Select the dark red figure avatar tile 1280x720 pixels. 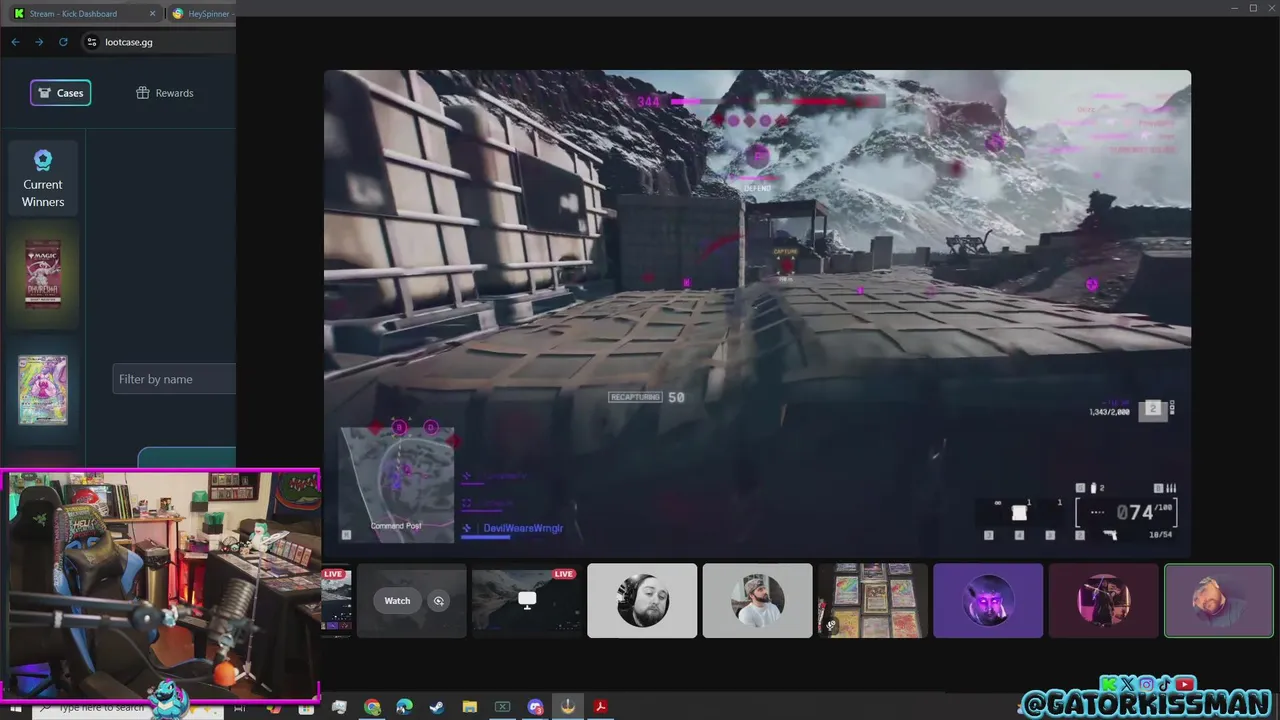1103,600
